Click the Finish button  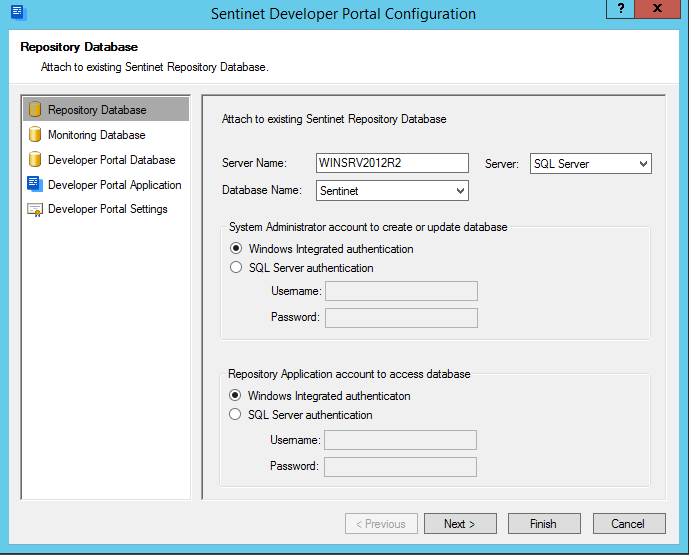tap(544, 524)
